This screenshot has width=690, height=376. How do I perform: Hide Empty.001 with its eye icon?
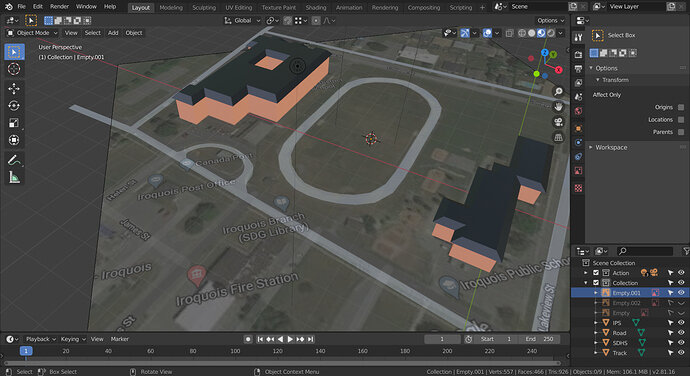click(681, 293)
